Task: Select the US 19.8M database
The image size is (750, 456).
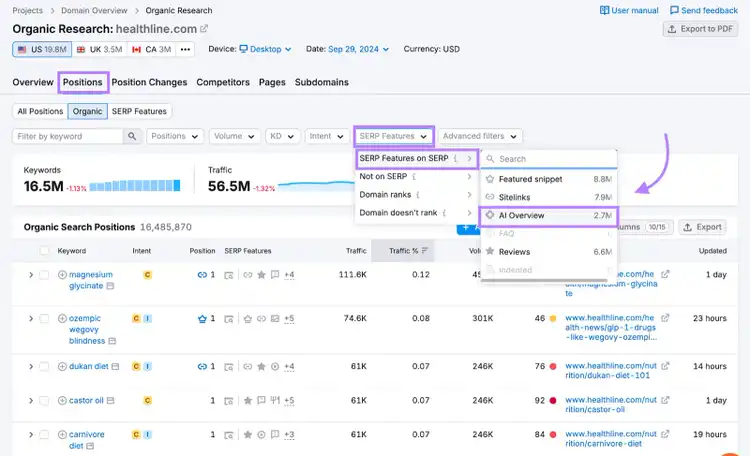Action: click(x=42, y=49)
